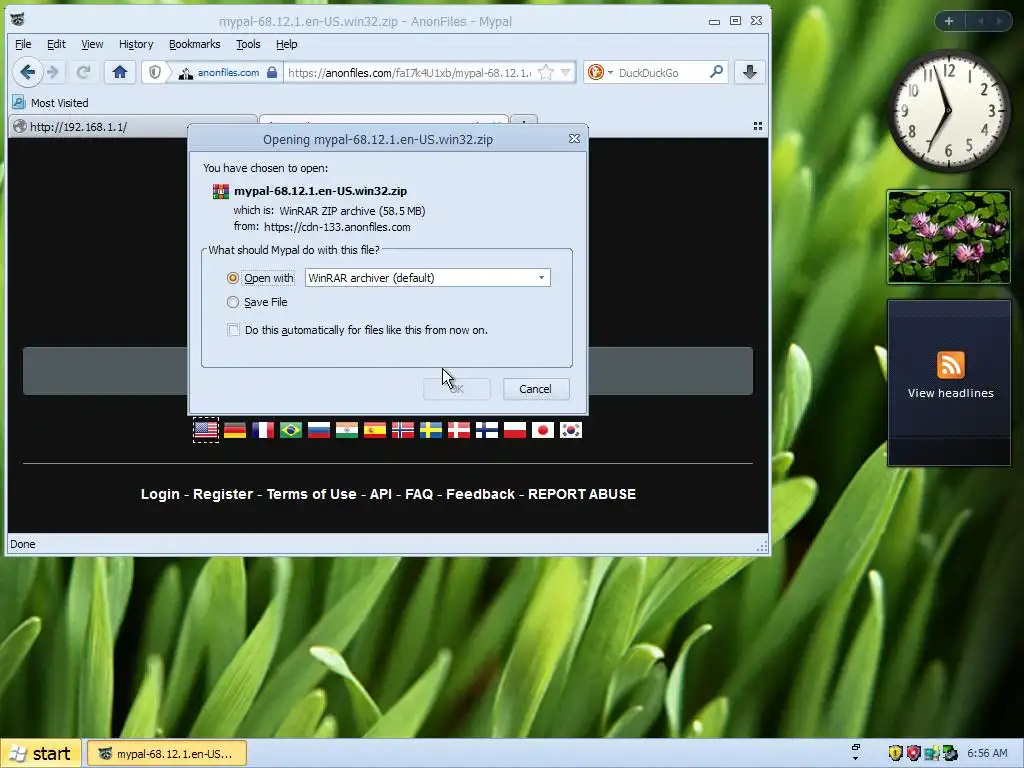Screen dimensions: 1024x768
Task: Click Cancel in the Opening dialog
Action: point(536,389)
